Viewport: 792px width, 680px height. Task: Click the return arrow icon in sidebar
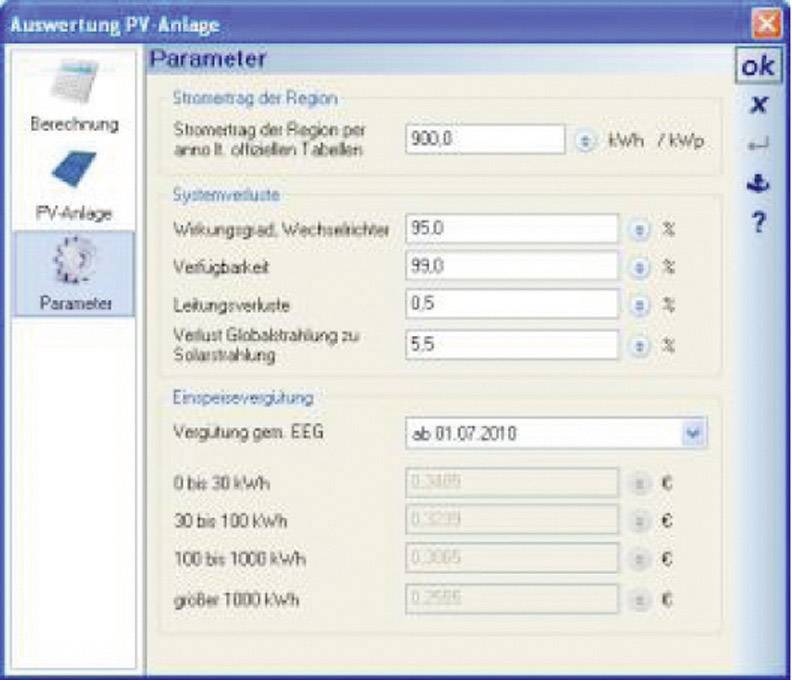click(758, 145)
